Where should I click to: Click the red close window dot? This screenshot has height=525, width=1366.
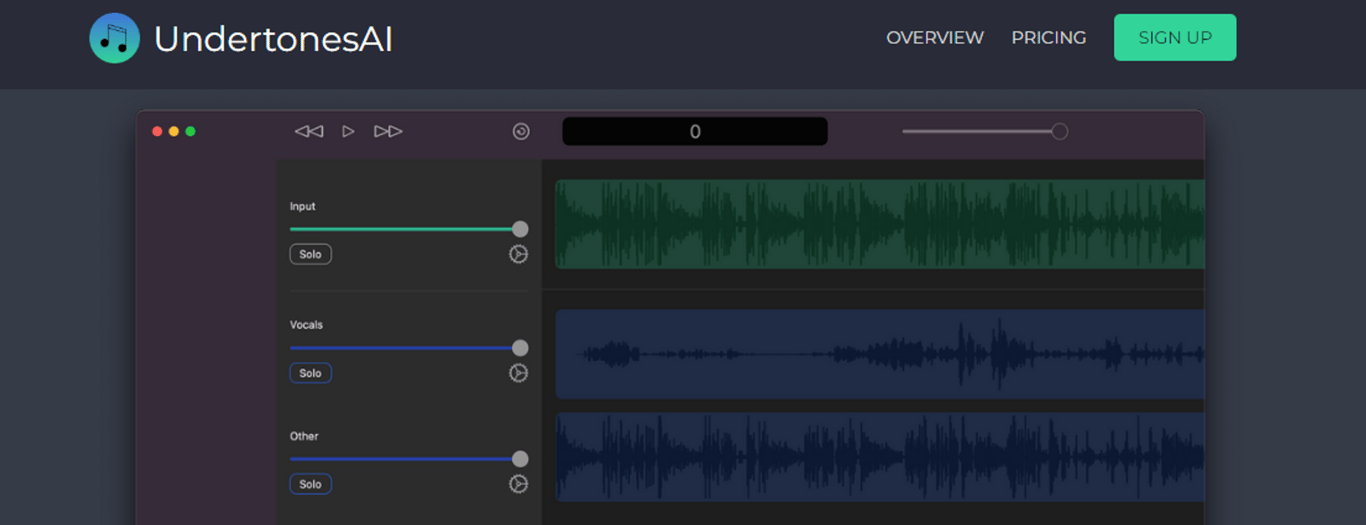click(x=157, y=131)
